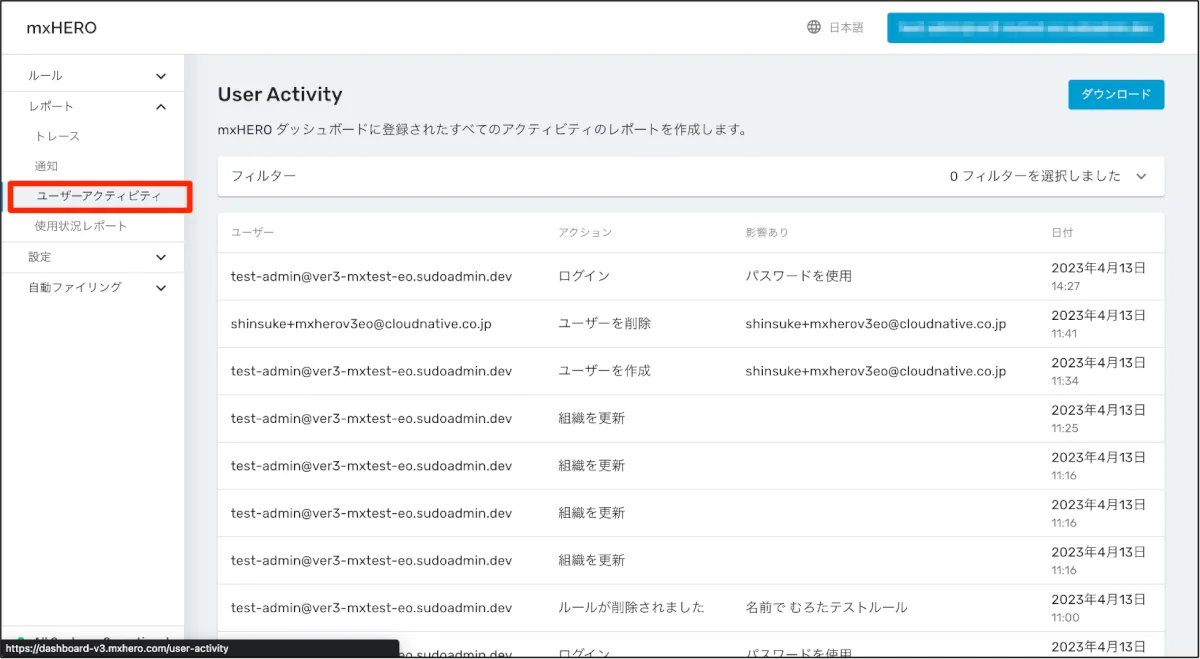Open the フィルター dropdown chevron
Image resolution: width=1200 pixels, height=659 pixels.
pos(1142,176)
